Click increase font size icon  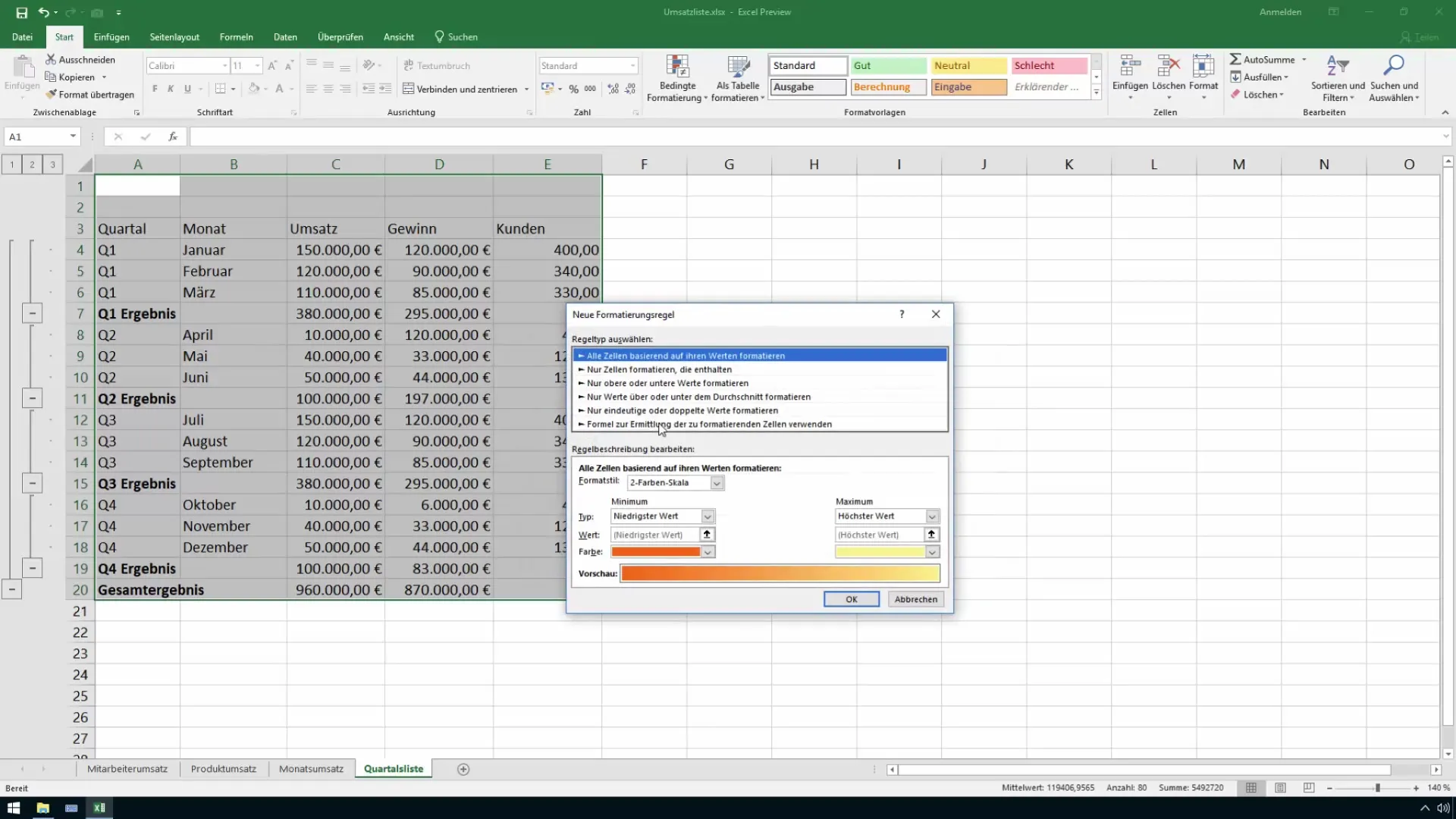tap(272, 66)
